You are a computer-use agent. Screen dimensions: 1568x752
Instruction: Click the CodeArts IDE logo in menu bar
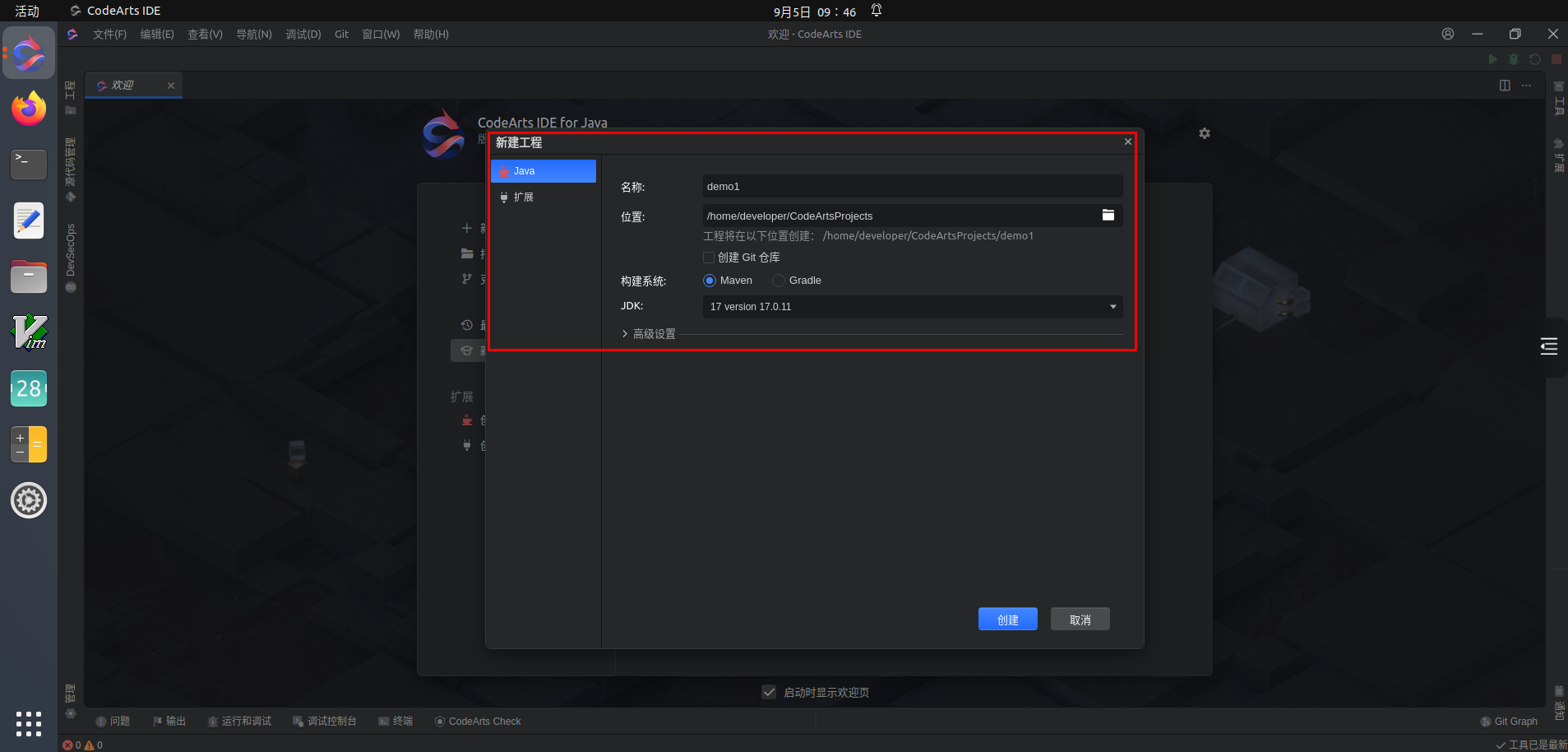click(x=72, y=35)
